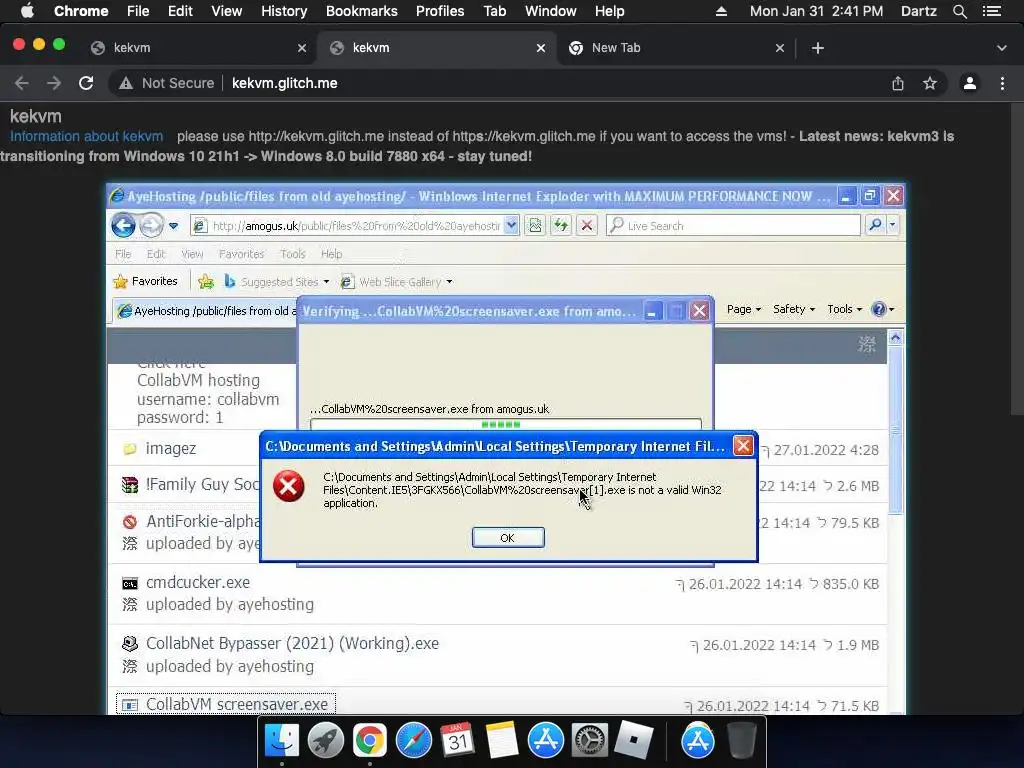Click the Chrome share icon
This screenshot has height=768, width=1024.
(898, 83)
